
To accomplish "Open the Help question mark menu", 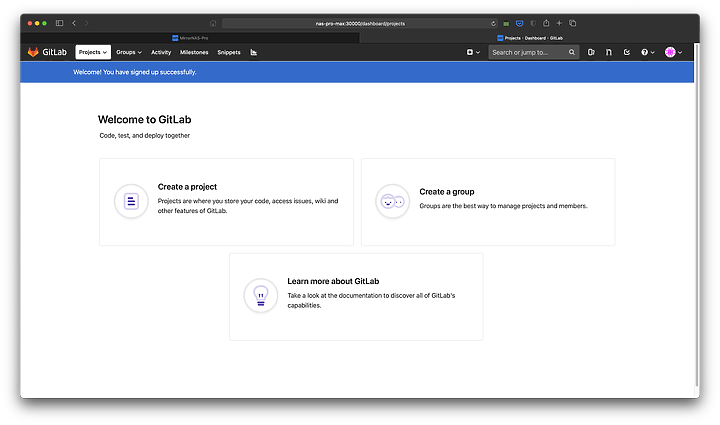I will coord(647,52).
